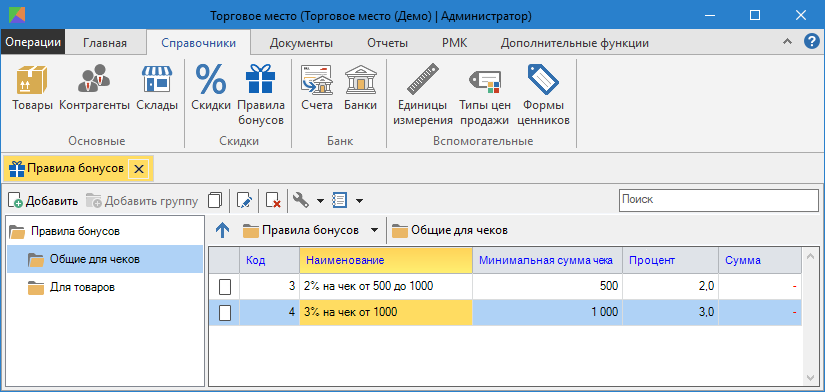Sort by Сумма column header
825x392 pixels.
click(760, 260)
